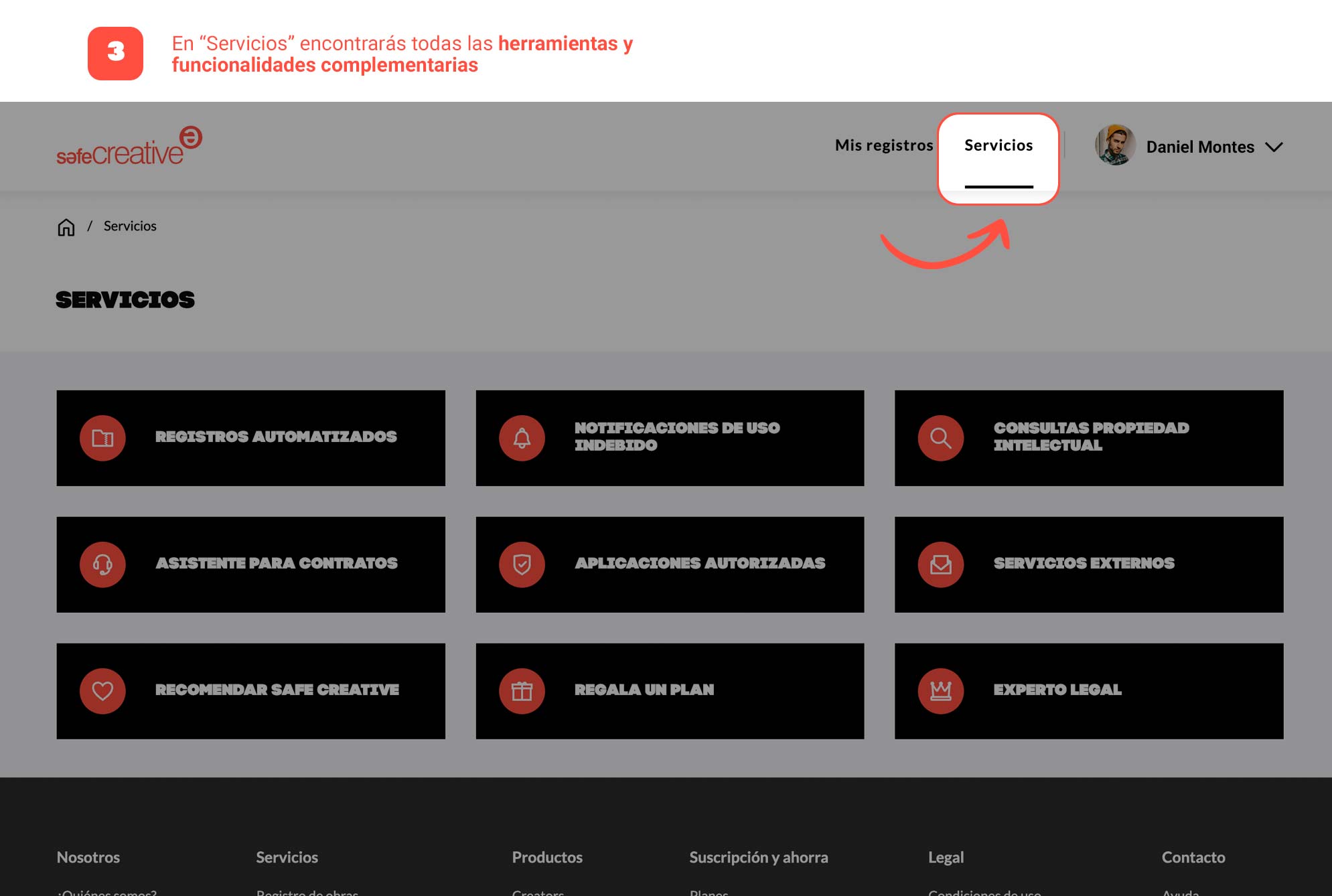1332x896 pixels.
Task: Select the Servicios tab in the header
Action: pos(998,145)
